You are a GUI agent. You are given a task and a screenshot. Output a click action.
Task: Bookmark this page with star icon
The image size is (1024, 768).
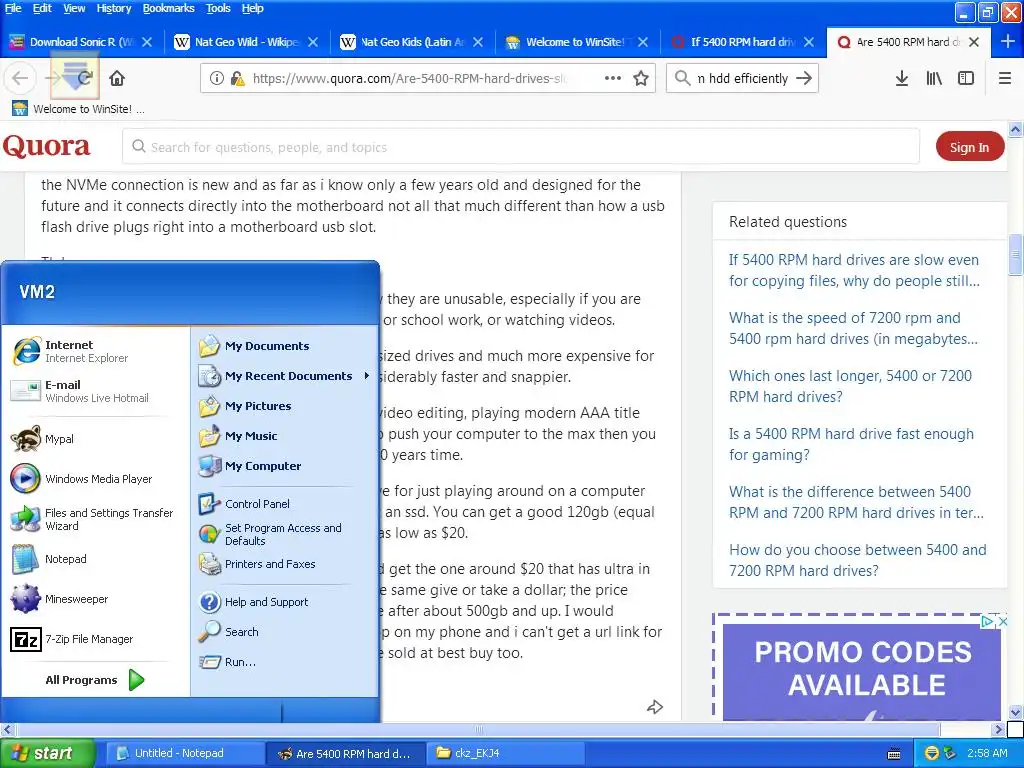[x=641, y=78]
